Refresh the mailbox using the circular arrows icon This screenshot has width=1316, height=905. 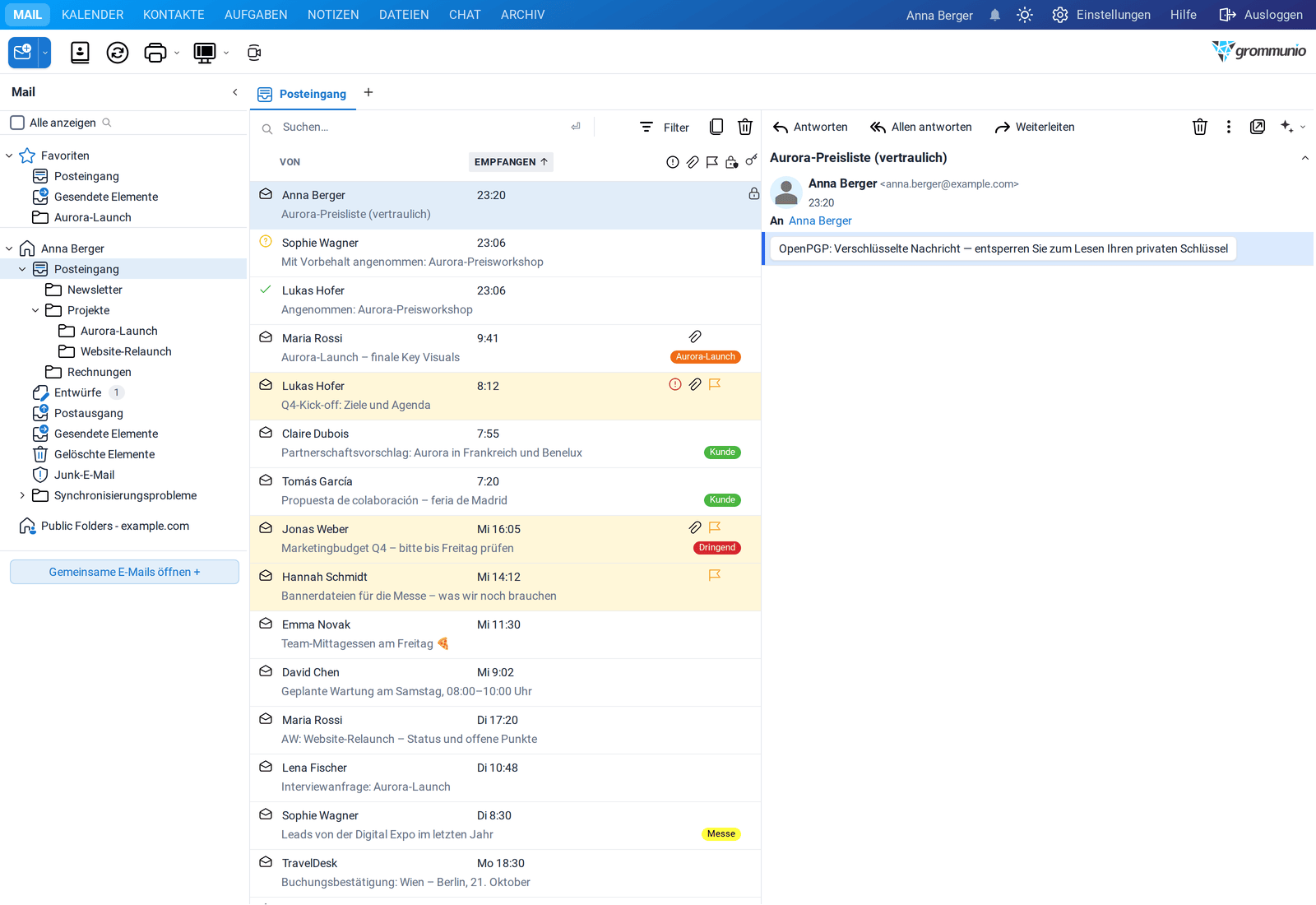[118, 53]
